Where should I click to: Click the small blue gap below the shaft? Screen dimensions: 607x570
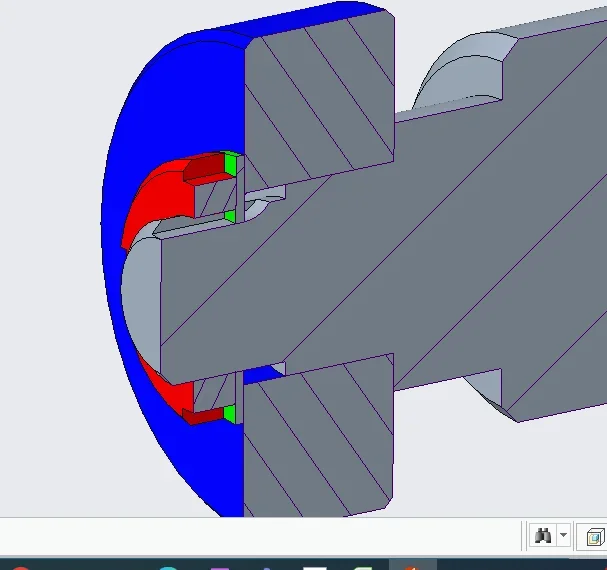[x=262, y=374]
